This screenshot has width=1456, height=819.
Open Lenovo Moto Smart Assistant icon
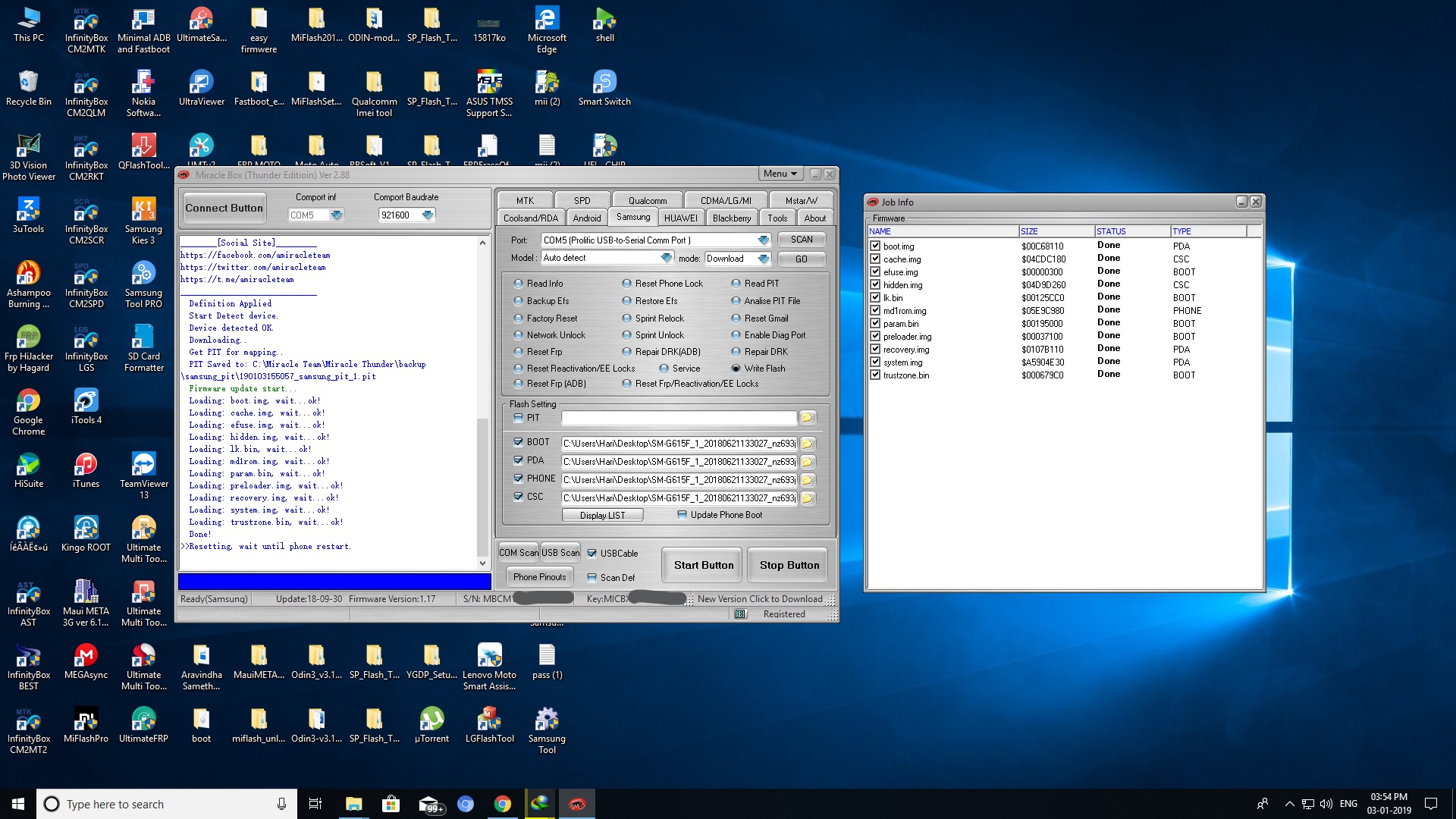tap(489, 667)
